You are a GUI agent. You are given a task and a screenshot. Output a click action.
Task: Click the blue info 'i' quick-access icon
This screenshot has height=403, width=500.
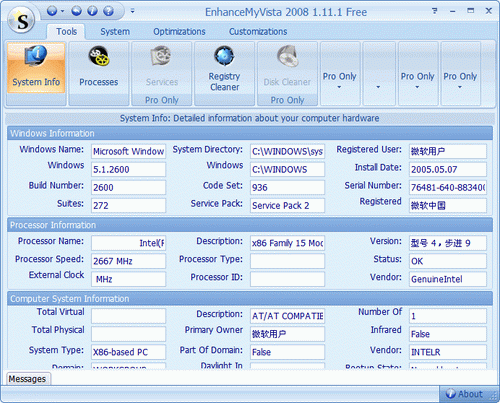click(92, 11)
